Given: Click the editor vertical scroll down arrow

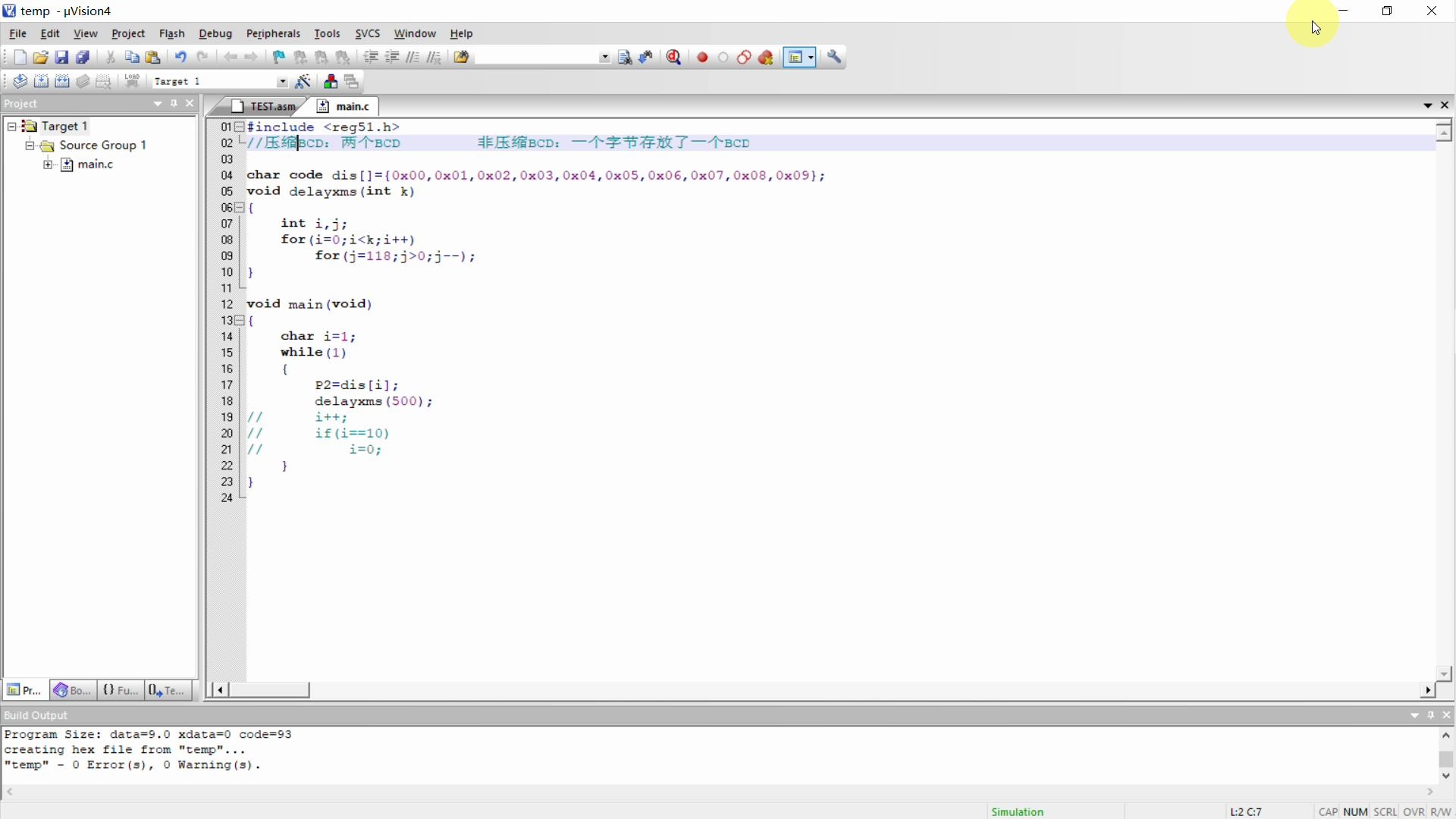Looking at the screenshot, I should (1445, 673).
